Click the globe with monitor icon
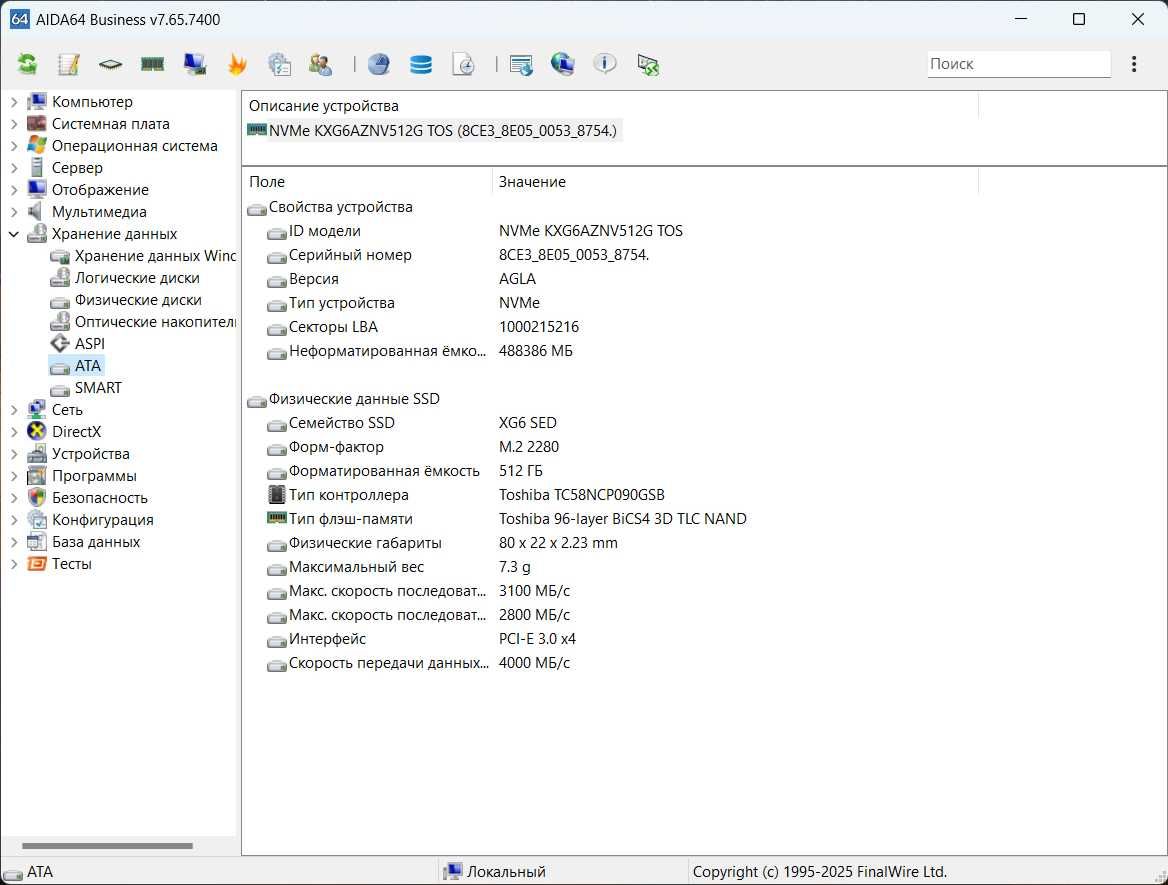The width and height of the screenshot is (1168, 885). 562,65
